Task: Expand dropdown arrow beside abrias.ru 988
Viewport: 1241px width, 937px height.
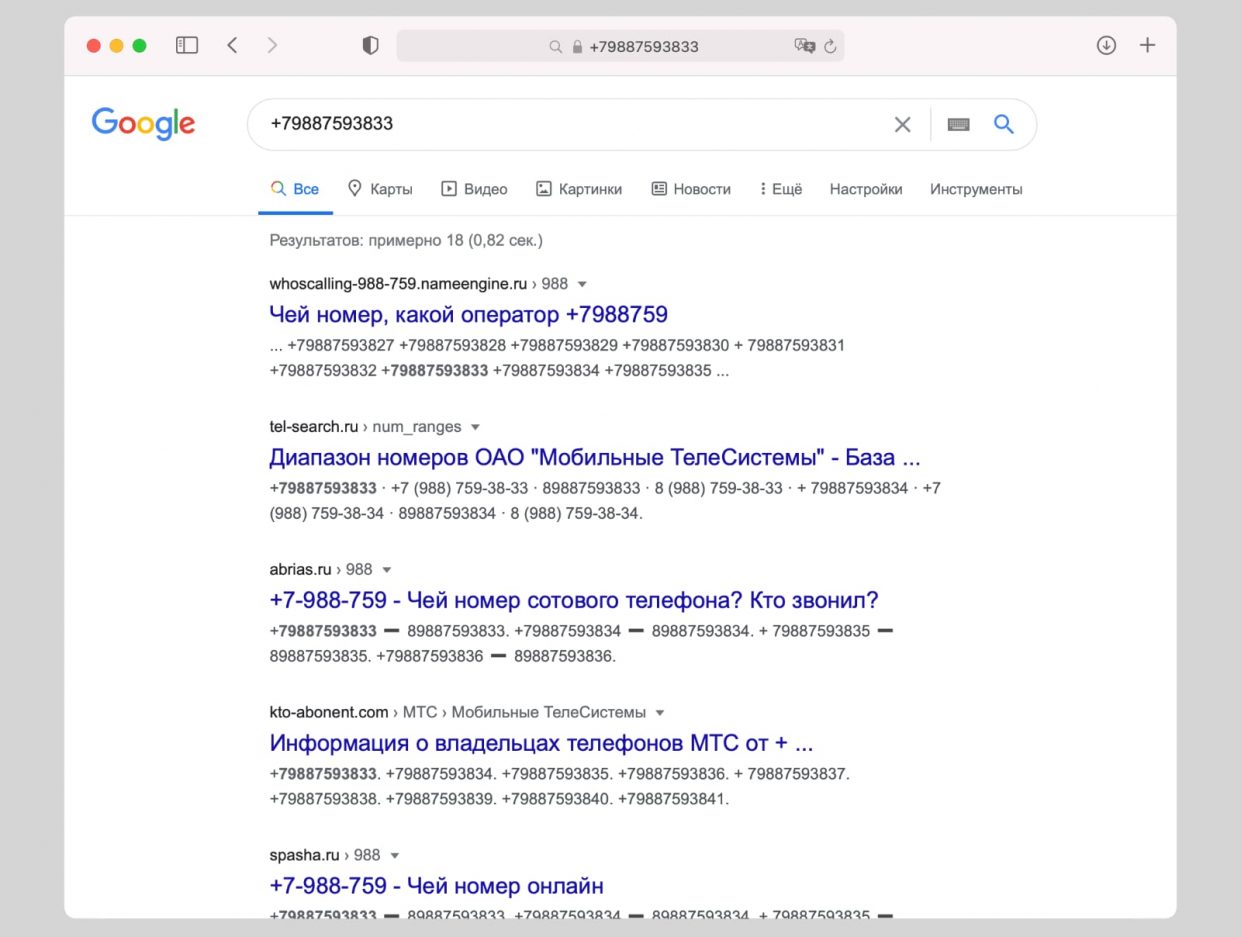Action: (387, 570)
